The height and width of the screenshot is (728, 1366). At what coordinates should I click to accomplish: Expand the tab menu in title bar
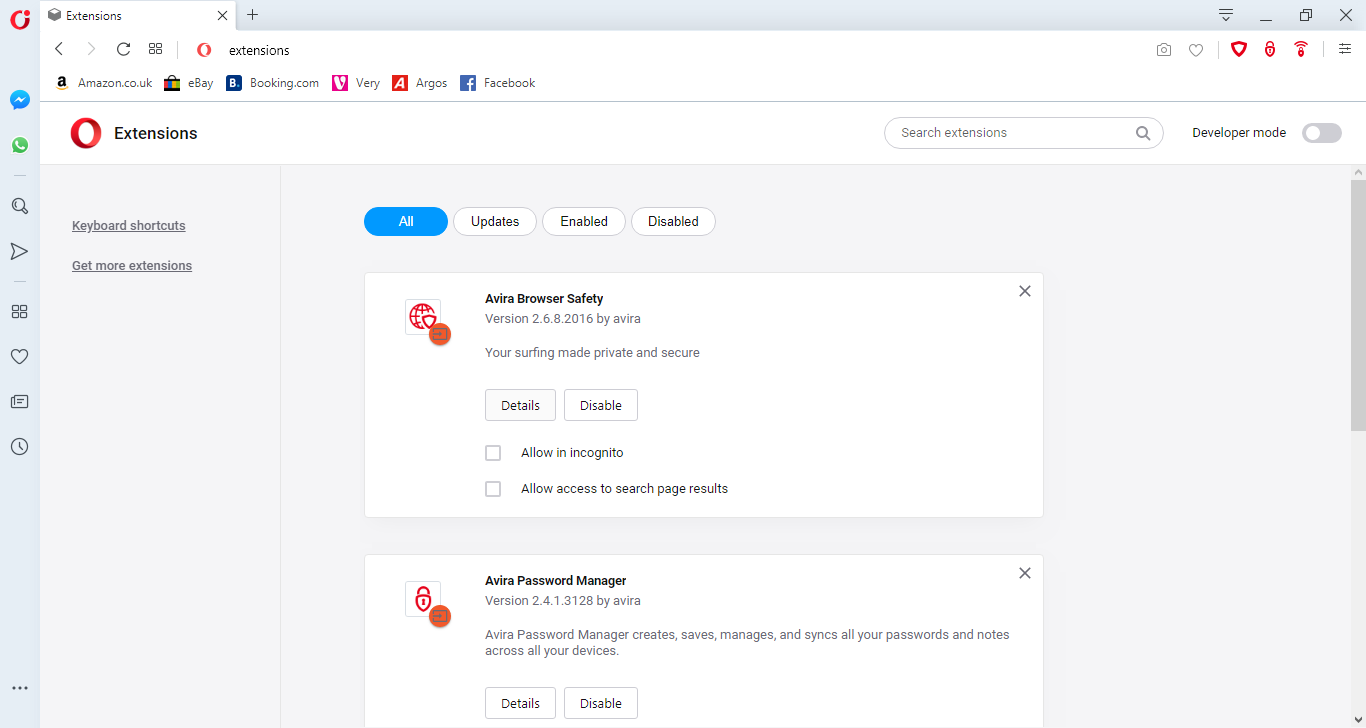tap(1226, 15)
